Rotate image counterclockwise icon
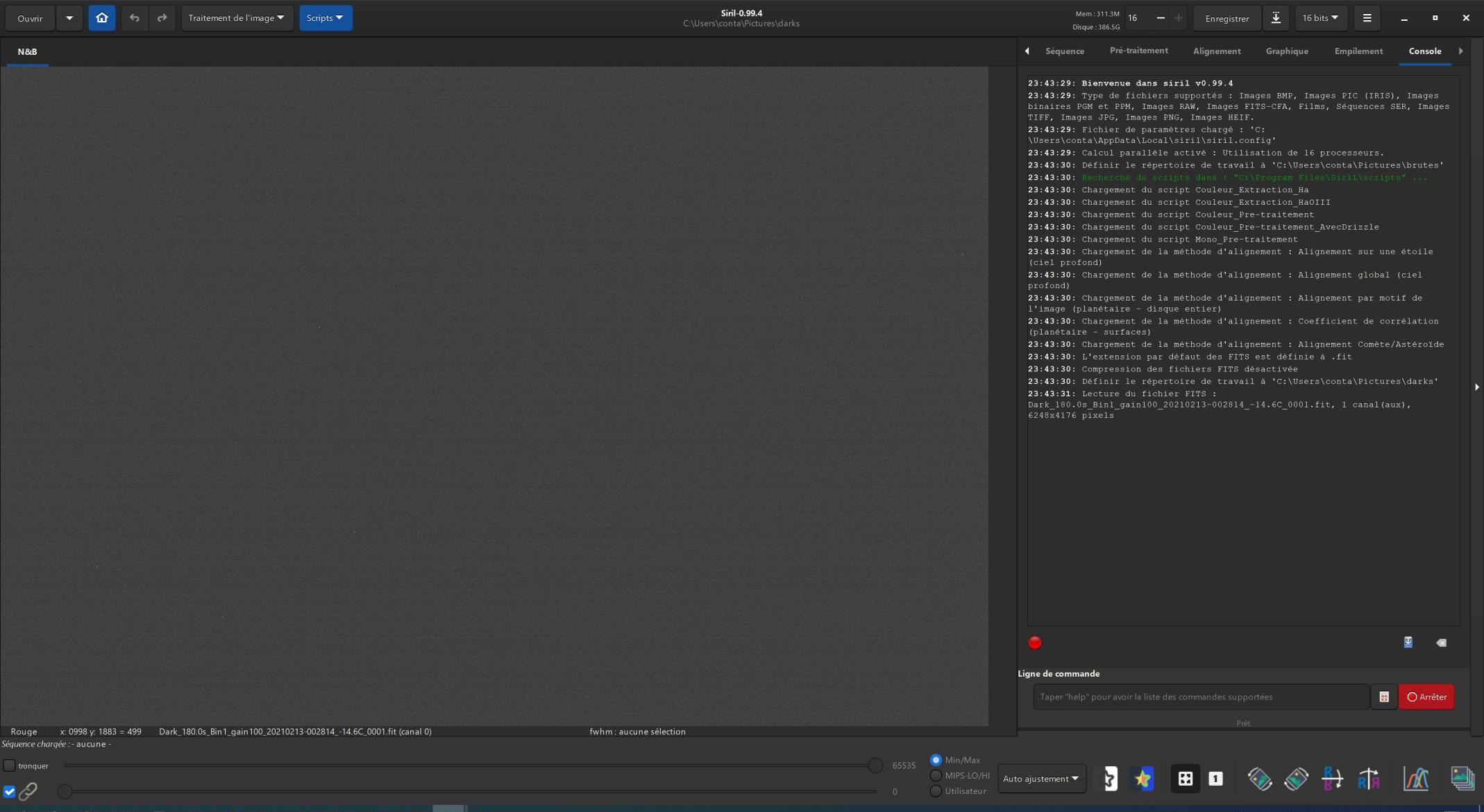1484x812 pixels. pos(1259,779)
